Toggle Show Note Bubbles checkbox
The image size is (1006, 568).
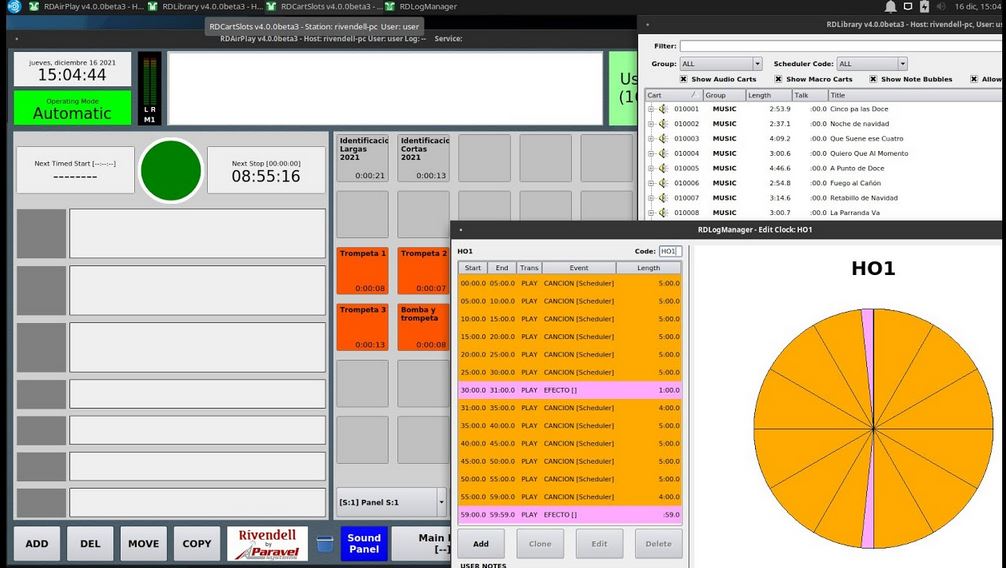point(873,79)
